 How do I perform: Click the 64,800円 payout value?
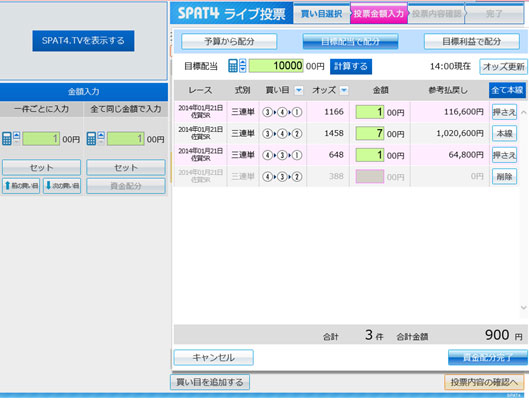[x=466, y=155]
